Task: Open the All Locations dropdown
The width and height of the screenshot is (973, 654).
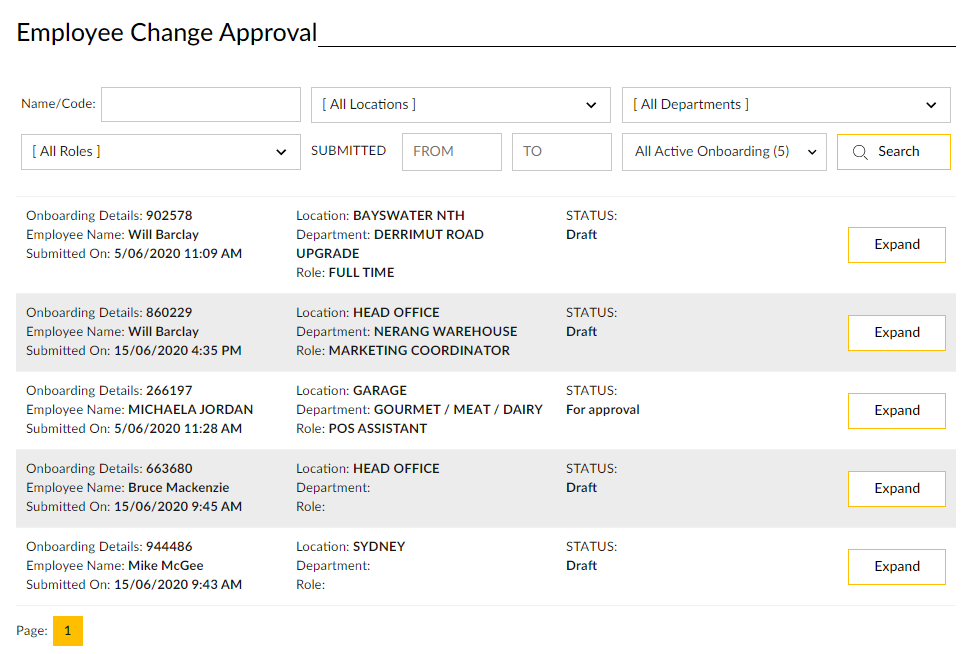Action: click(x=460, y=105)
